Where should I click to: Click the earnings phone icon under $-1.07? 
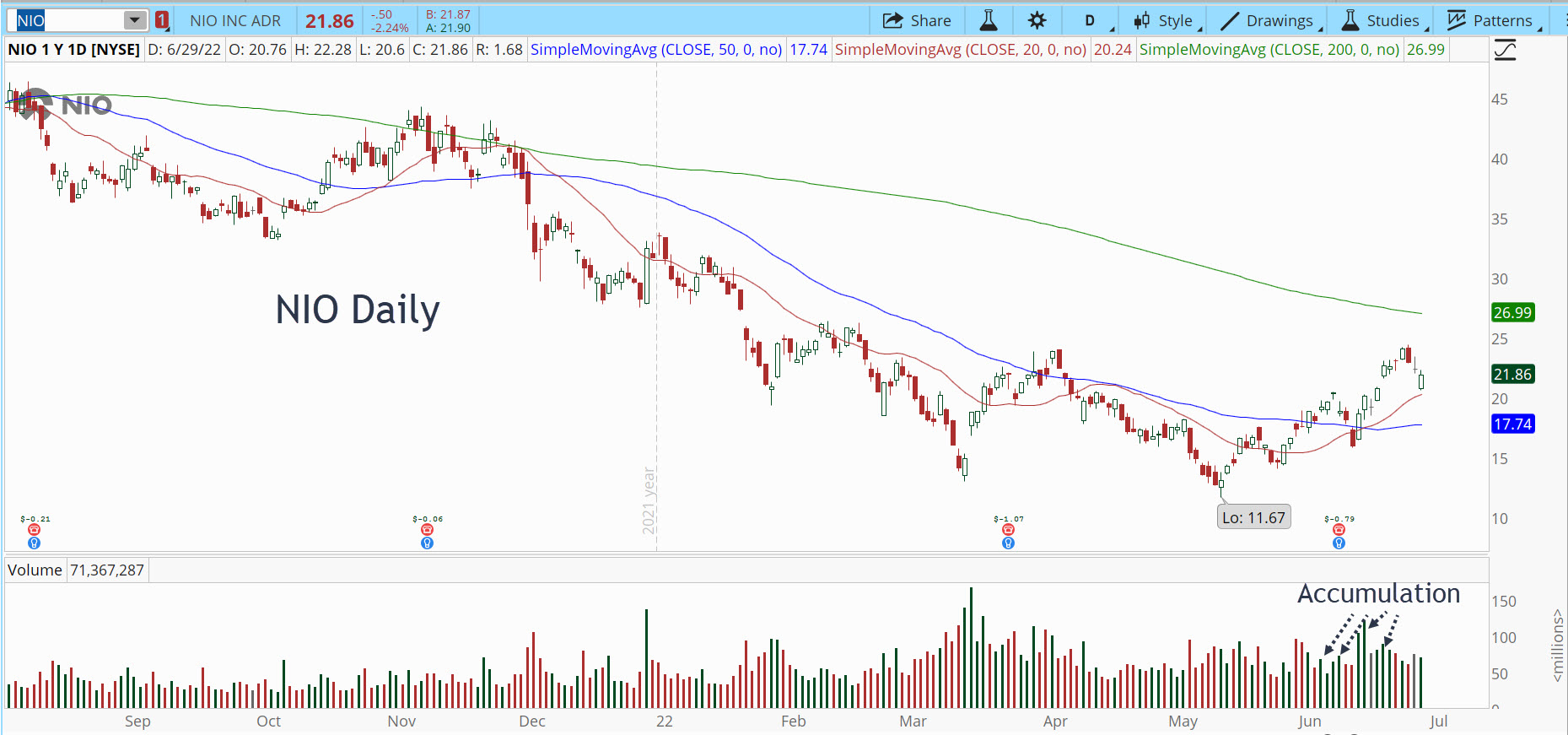pyautogui.click(x=1008, y=530)
